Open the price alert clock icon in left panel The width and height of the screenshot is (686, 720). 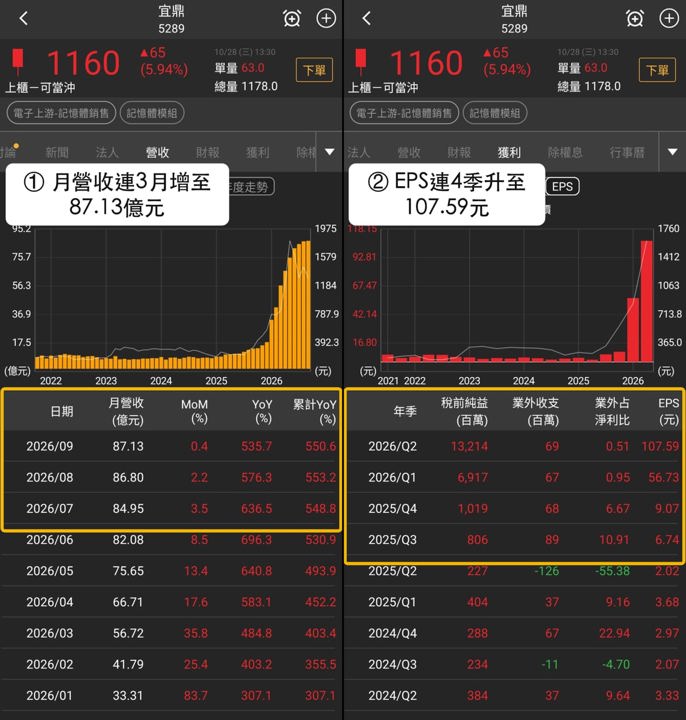coord(292,18)
